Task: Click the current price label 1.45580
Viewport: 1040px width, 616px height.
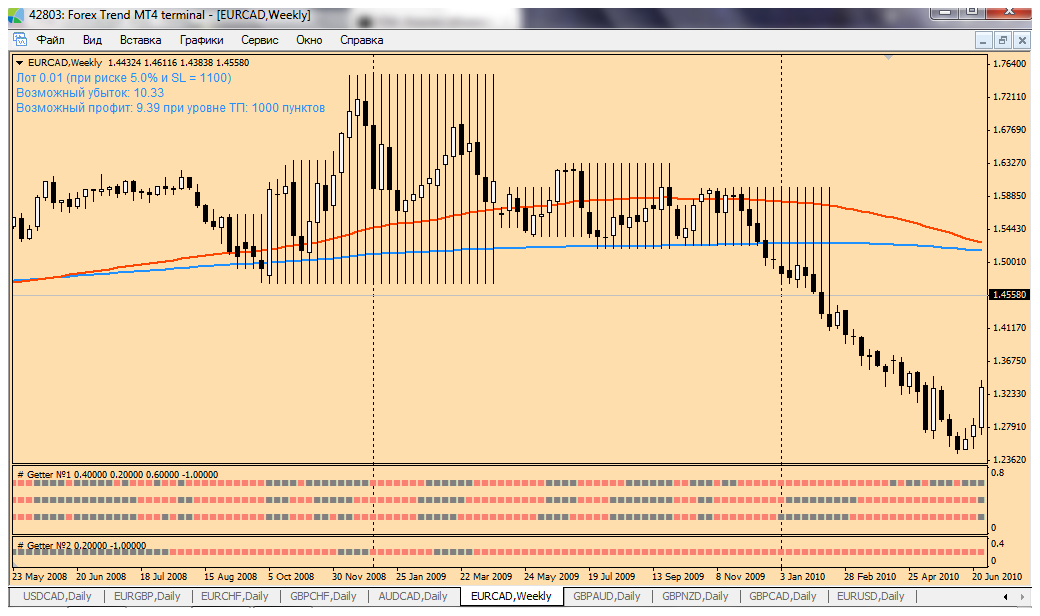Action: point(1009,294)
